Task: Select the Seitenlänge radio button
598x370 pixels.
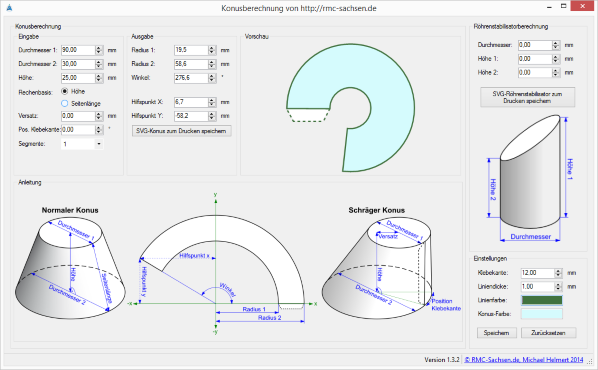Action: [x=64, y=103]
